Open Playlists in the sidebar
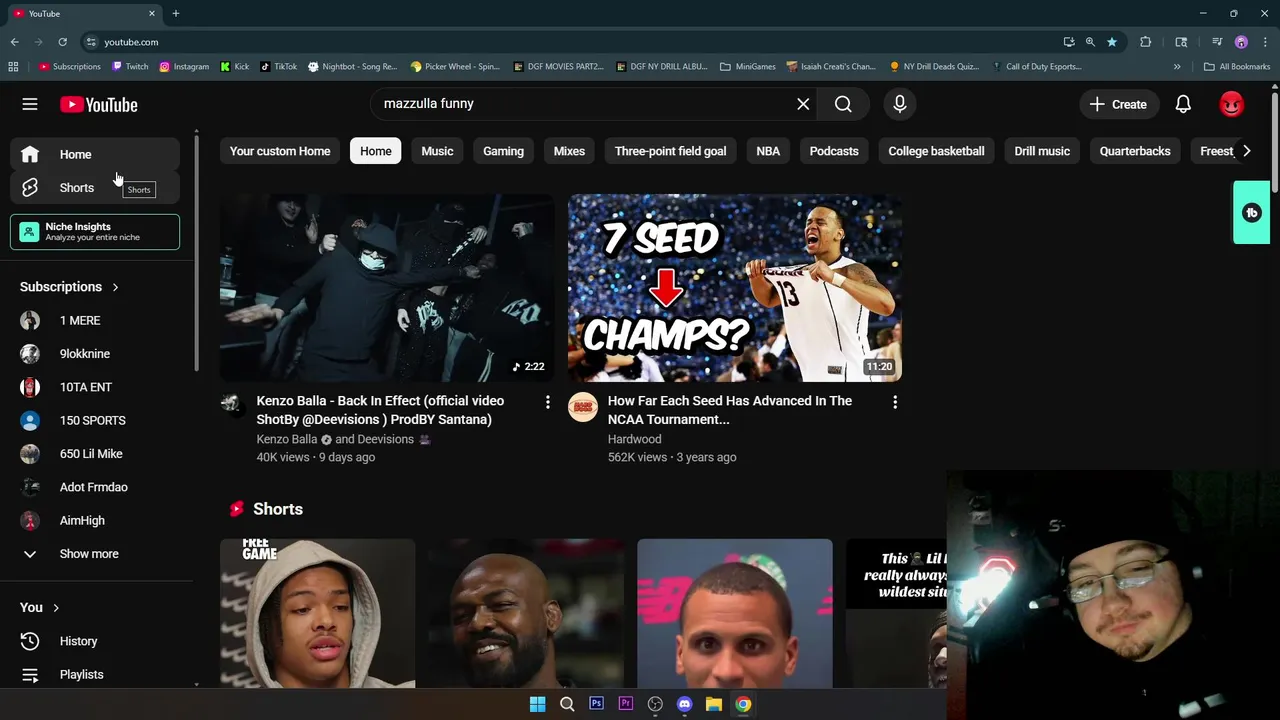Viewport: 1280px width, 720px height. pos(95,675)
